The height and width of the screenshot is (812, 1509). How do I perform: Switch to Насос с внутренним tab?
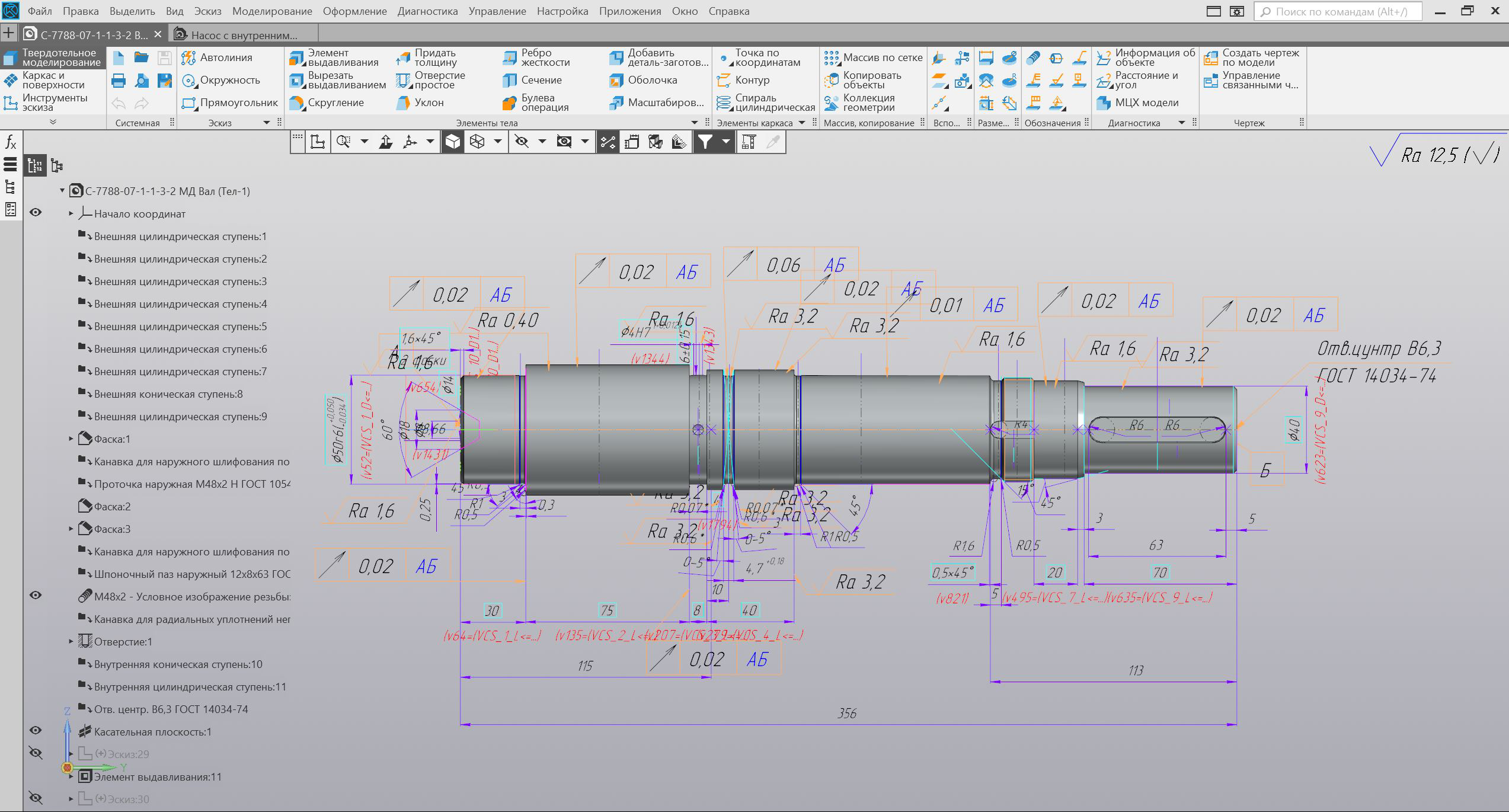(244, 35)
